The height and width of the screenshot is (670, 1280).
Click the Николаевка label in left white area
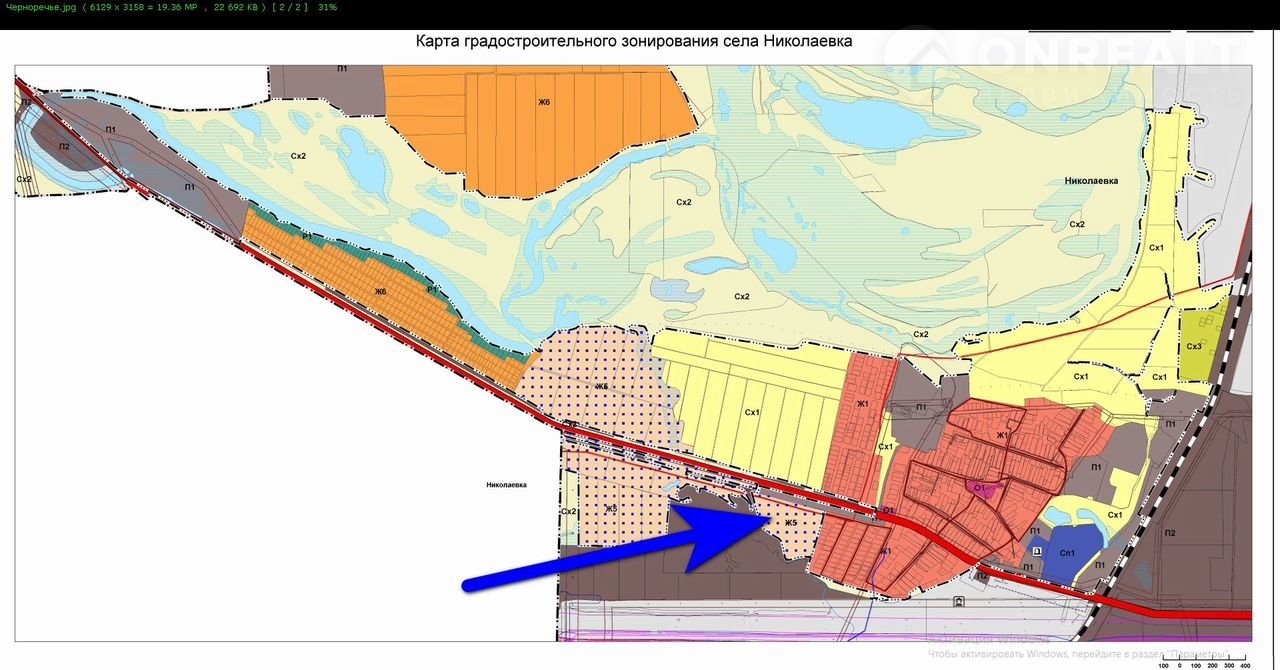[506, 485]
